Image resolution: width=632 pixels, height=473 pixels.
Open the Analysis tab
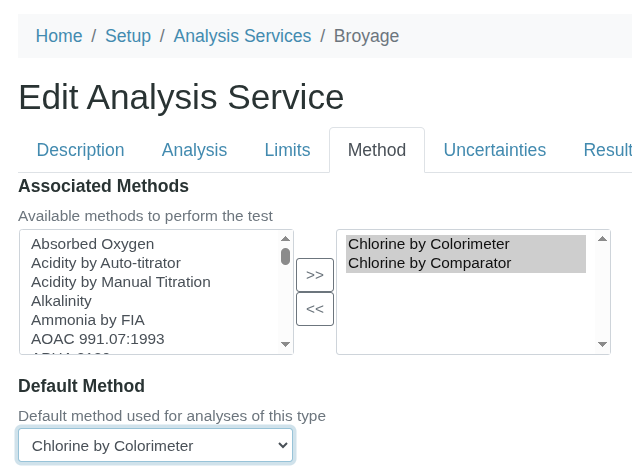point(194,150)
